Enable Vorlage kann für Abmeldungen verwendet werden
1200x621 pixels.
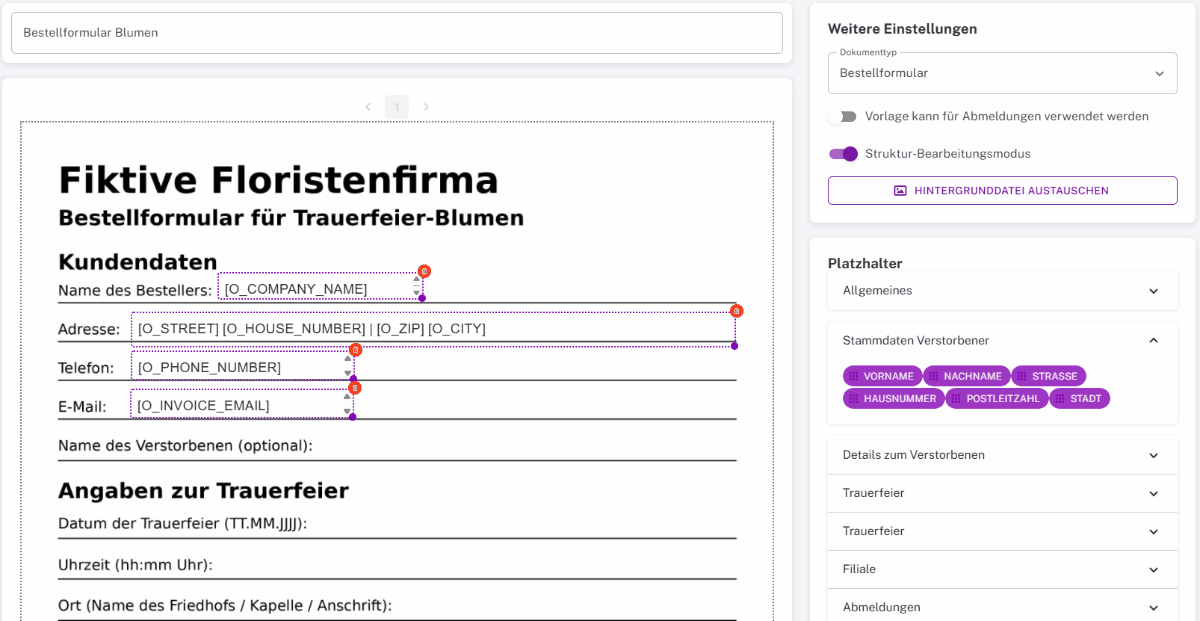coord(843,116)
